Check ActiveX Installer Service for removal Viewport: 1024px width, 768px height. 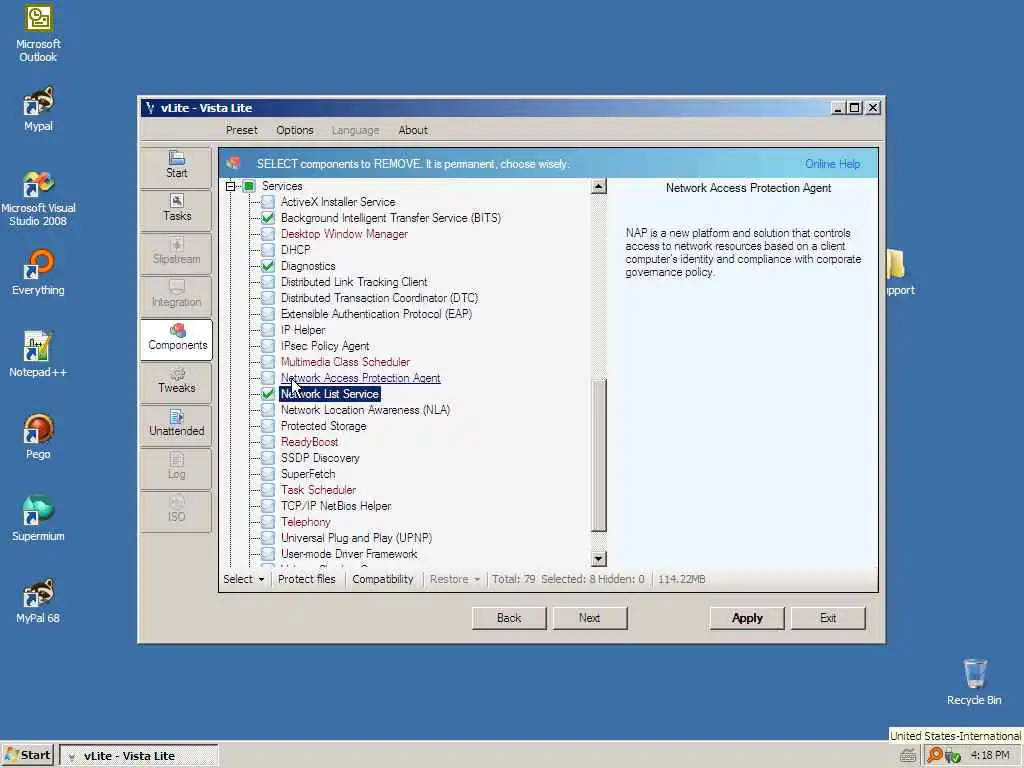pos(268,202)
